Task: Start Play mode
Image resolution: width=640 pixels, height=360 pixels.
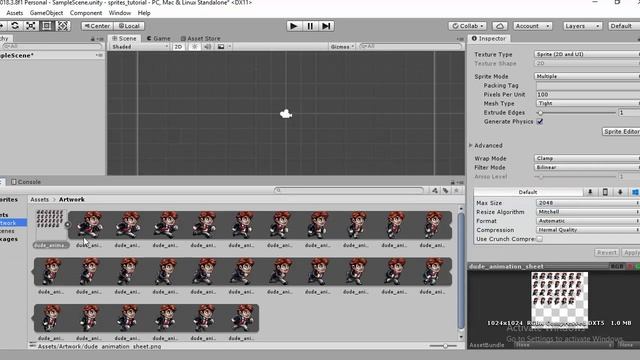Action: pos(293,26)
